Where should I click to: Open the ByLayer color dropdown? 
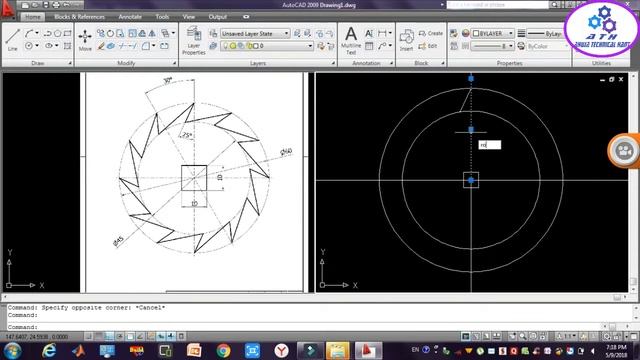493,33
